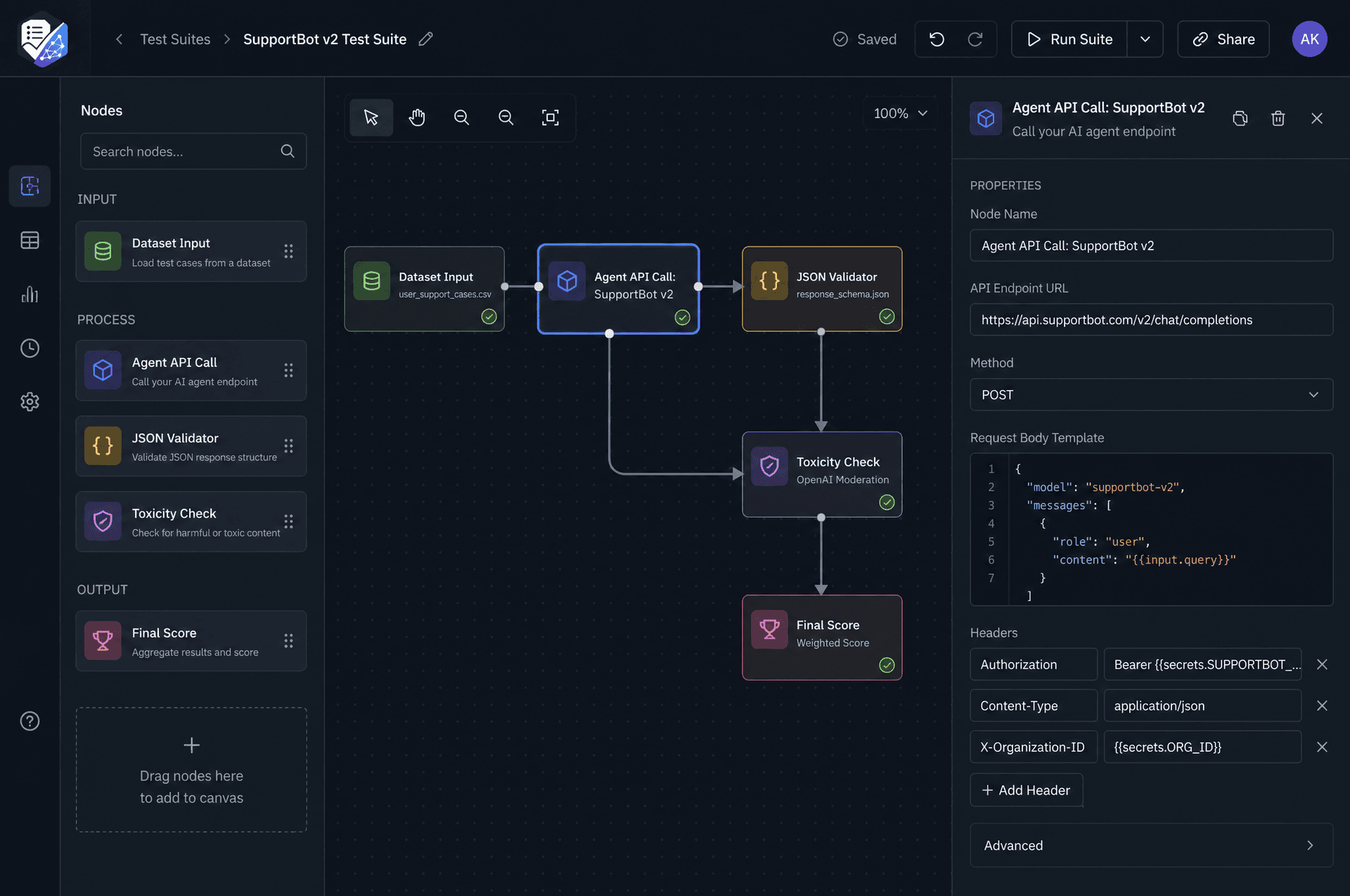1350x896 pixels.
Task: Click the Share button
Action: pyautogui.click(x=1223, y=39)
